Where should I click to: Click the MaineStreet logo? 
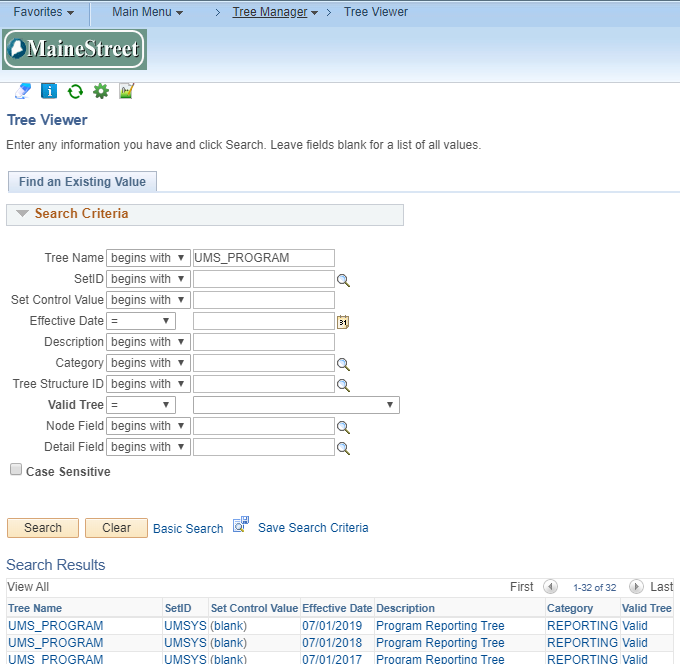(x=75, y=49)
